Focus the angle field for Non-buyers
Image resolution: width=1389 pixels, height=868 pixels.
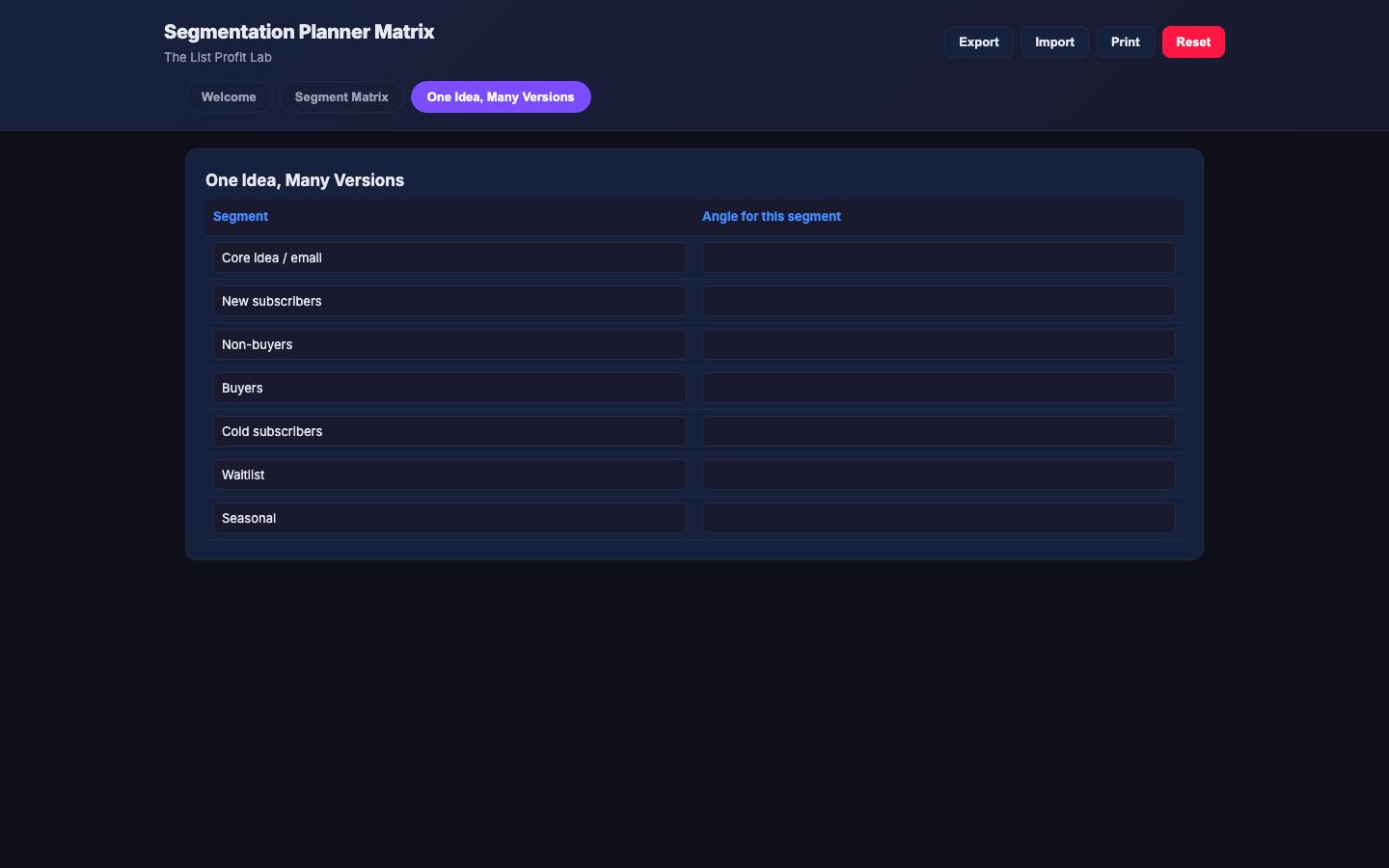pos(939,344)
